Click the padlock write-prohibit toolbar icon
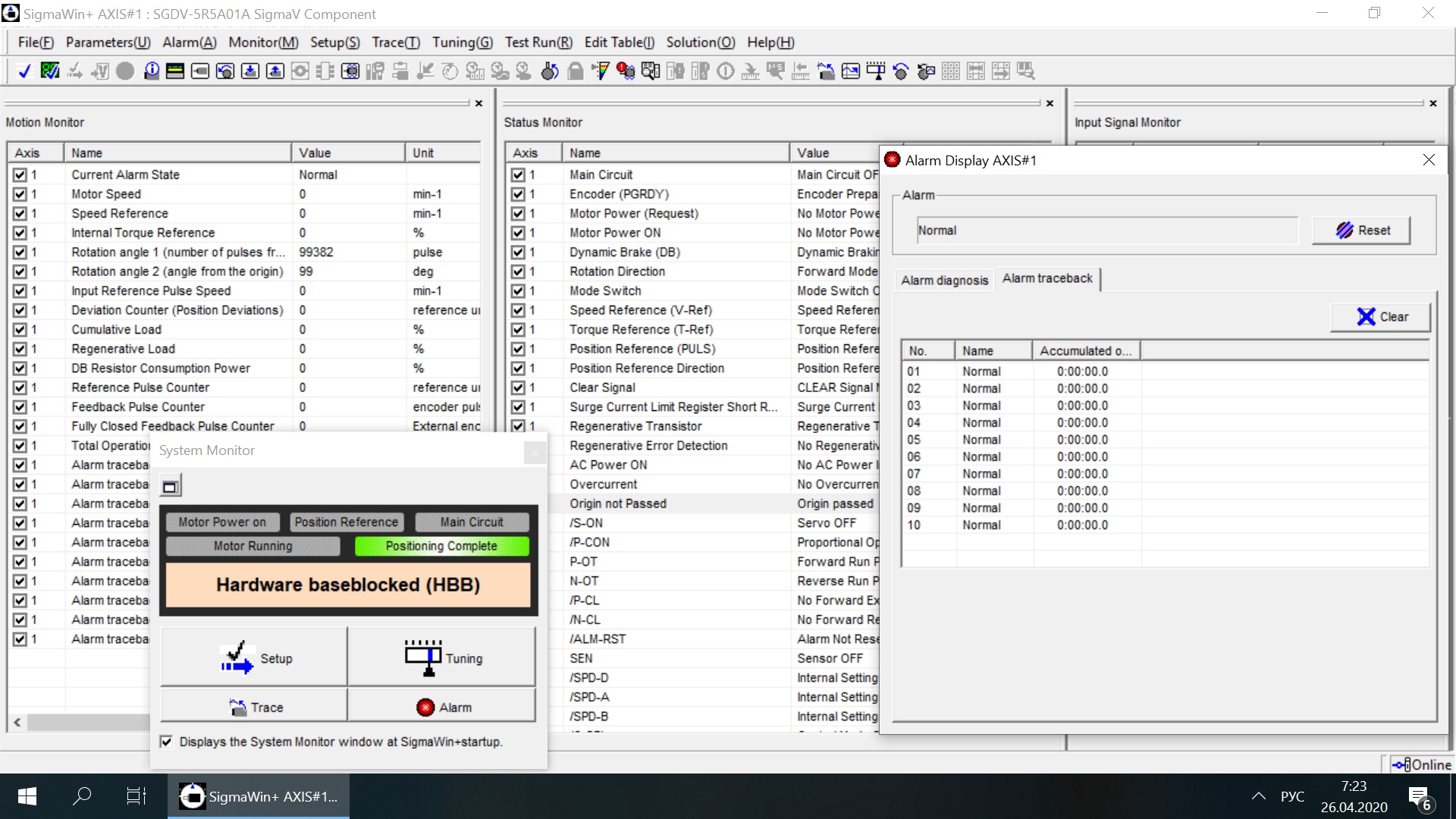This screenshot has height=819, width=1456. point(576,71)
